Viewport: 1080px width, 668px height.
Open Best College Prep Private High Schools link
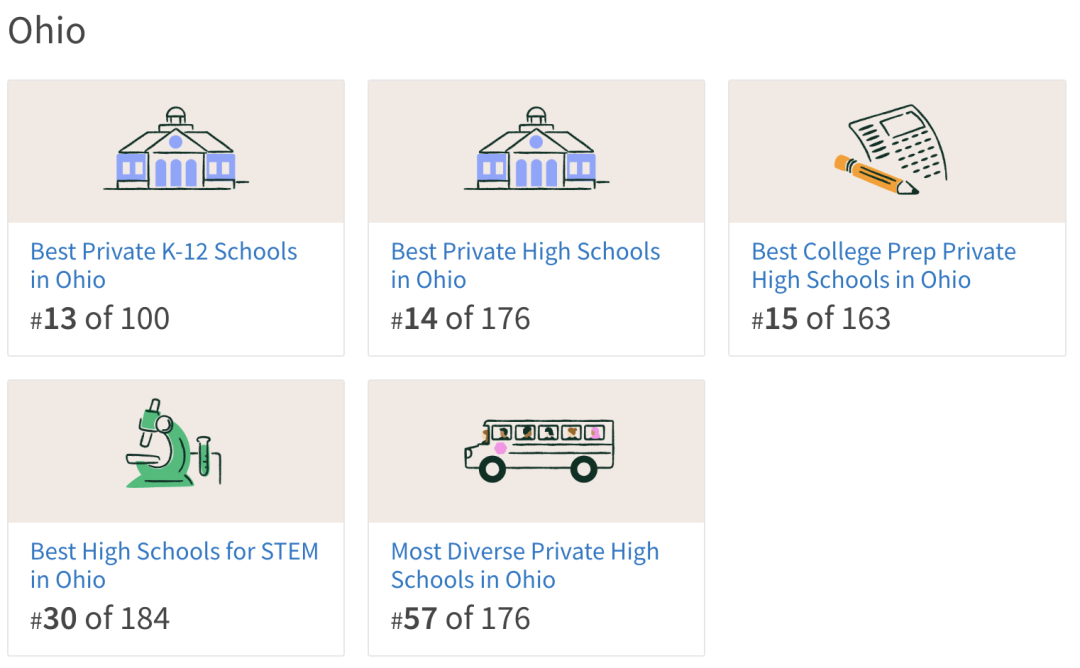[884, 265]
